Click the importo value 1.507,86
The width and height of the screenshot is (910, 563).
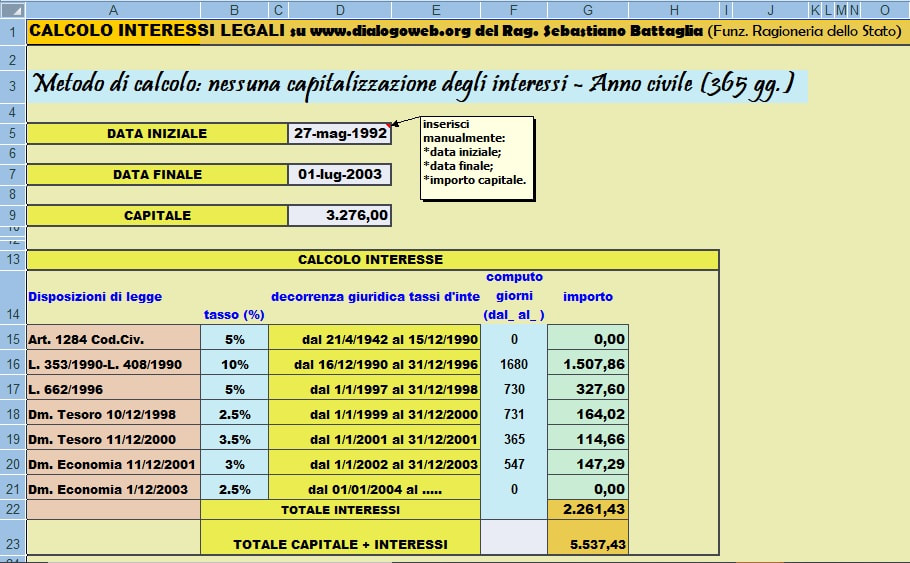click(588, 365)
